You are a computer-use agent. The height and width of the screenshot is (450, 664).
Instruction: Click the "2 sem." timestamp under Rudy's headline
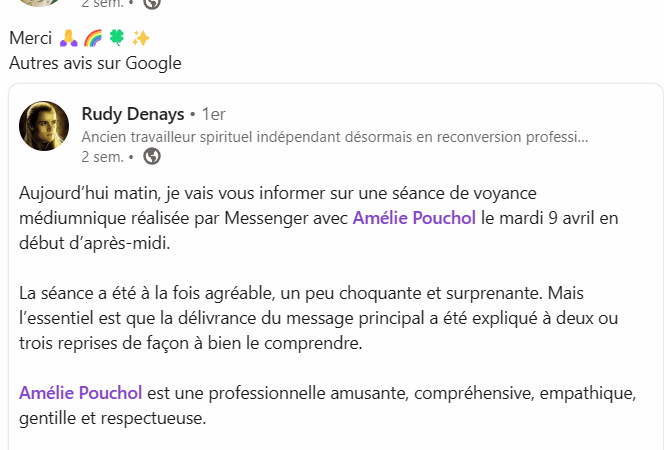click(x=102, y=157)
